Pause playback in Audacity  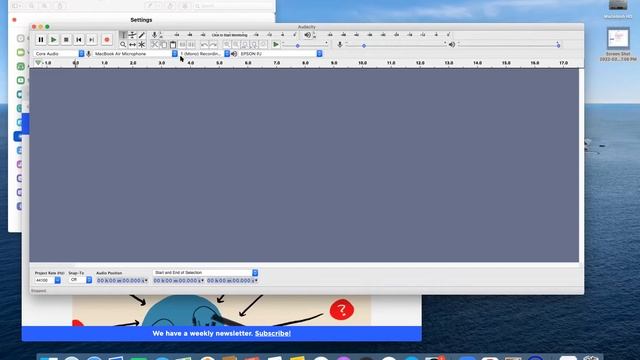tap(41, 40)
